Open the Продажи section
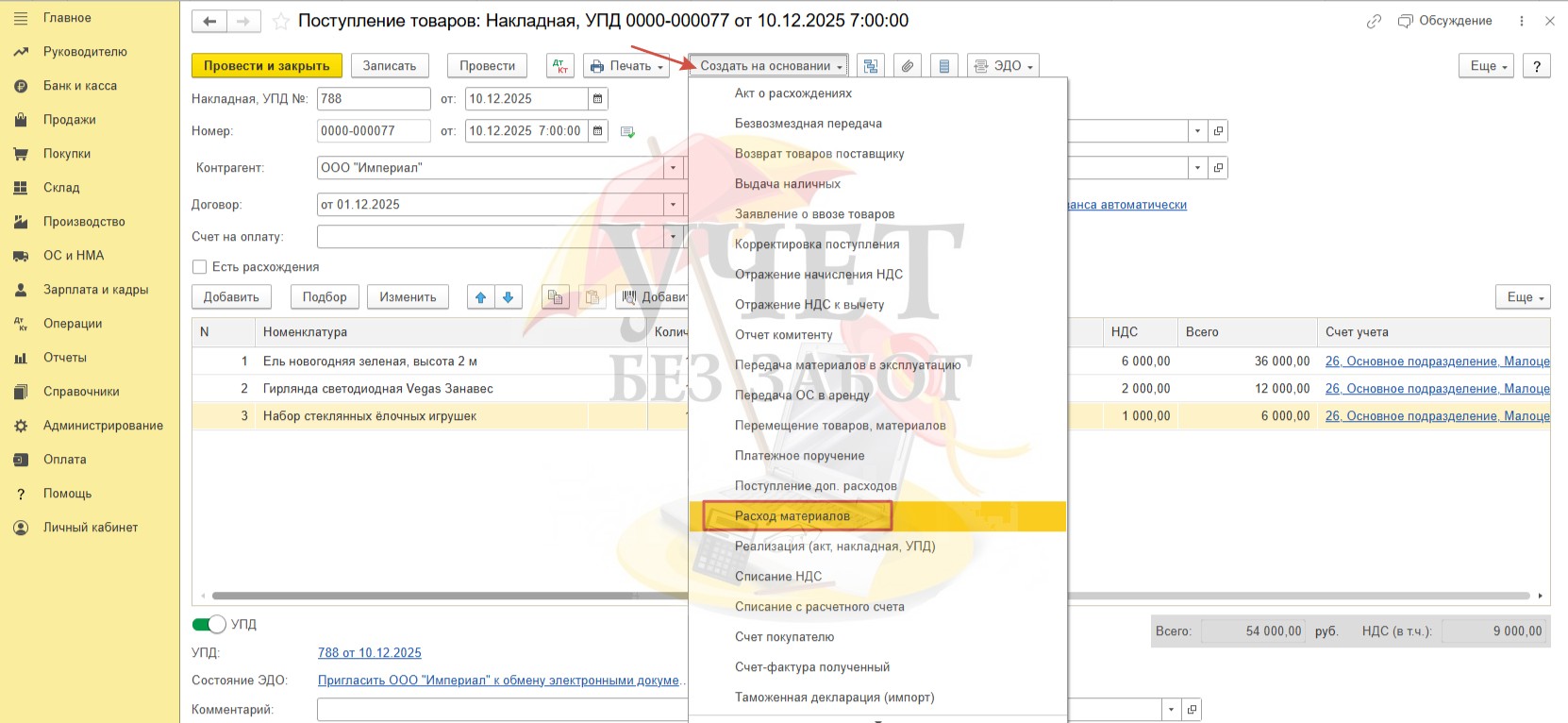Viewport: 1568px width, 723px height. click(70, 120)
